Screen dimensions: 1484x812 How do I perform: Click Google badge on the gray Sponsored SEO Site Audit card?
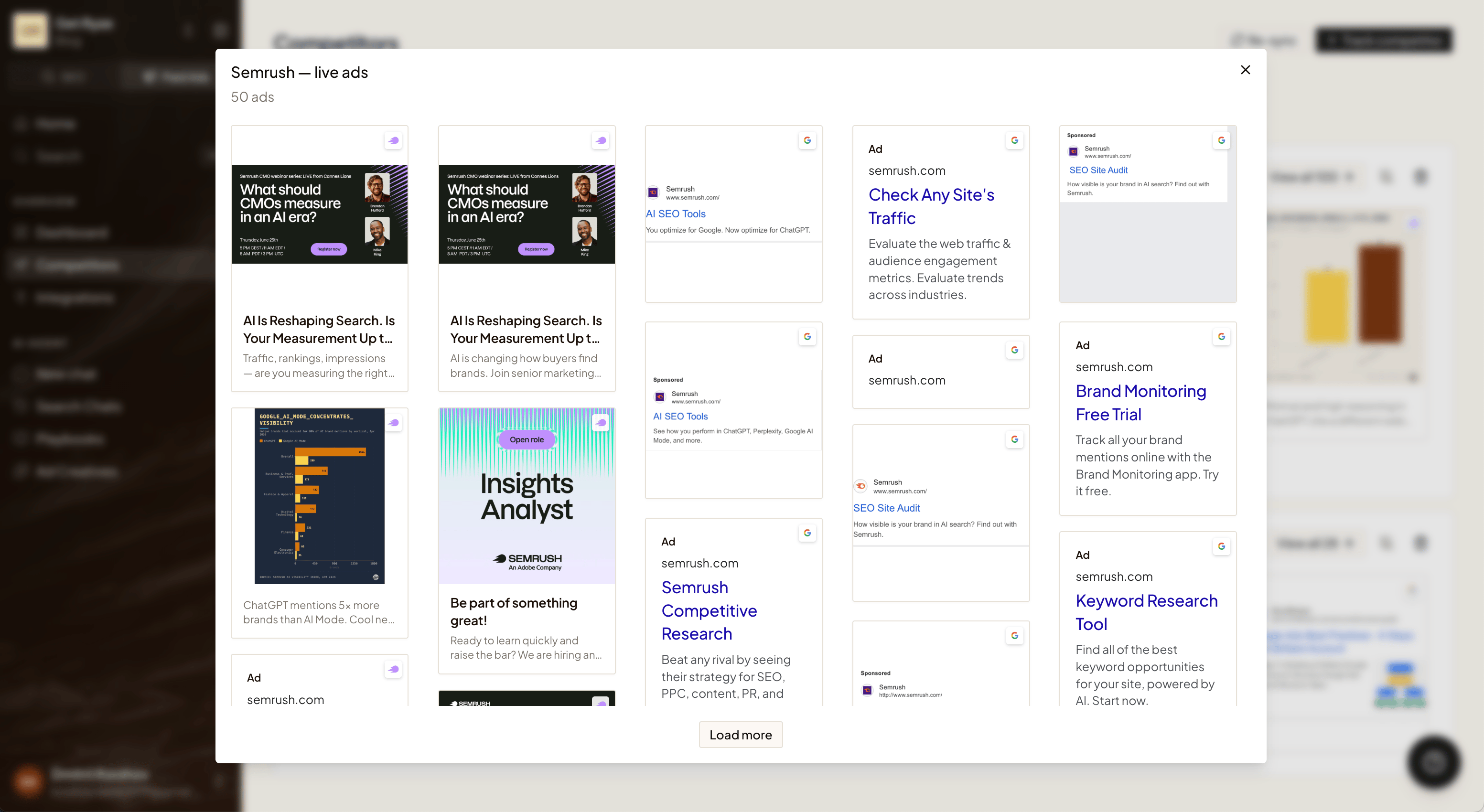coord(1221,140)
